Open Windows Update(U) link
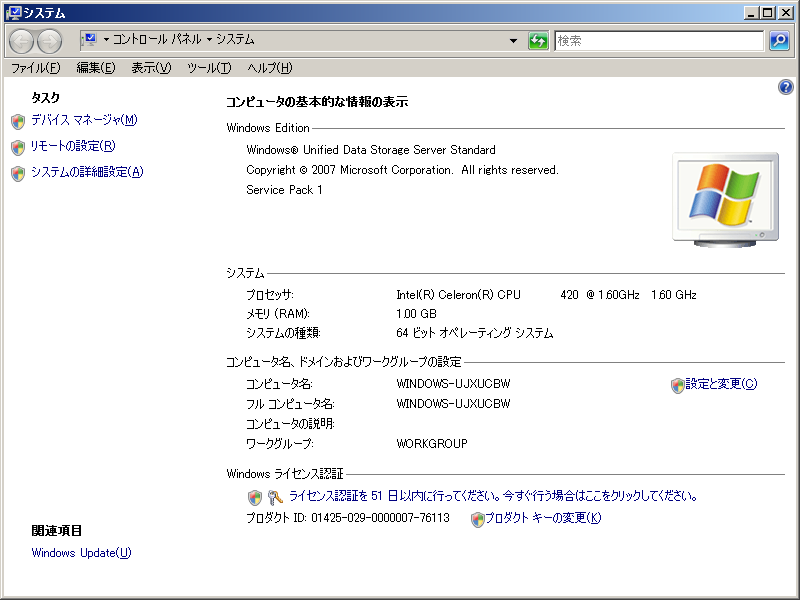Screen dimensions: 800x600 click(x=82, y=553)
